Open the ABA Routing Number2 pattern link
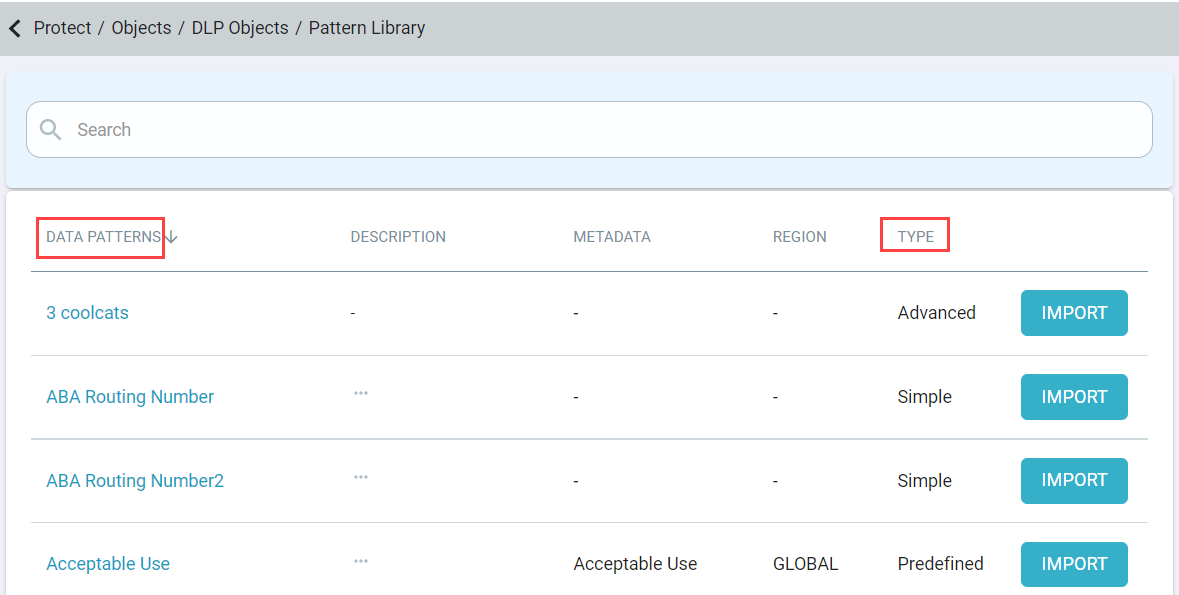This screenshot has width=1179, height=595. (x=135, y=481)
